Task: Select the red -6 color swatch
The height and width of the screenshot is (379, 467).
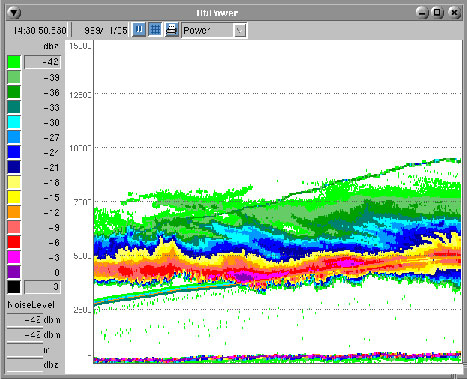Action: [x=14, y=242]
